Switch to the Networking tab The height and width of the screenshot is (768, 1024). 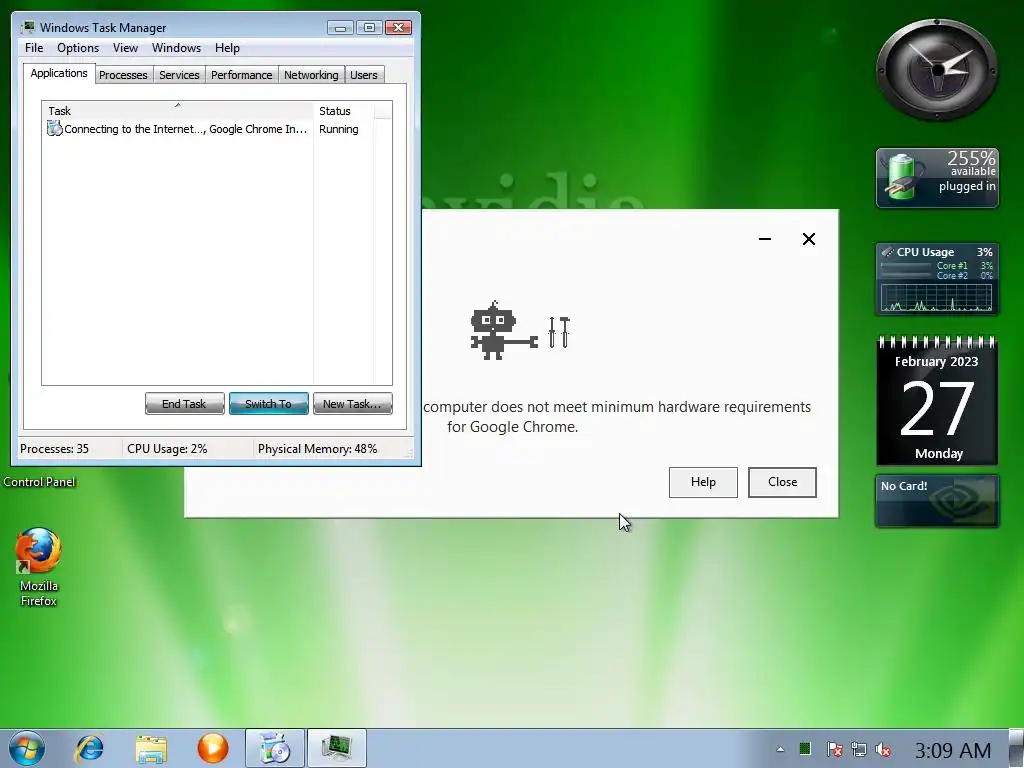[x=311, y=75]
